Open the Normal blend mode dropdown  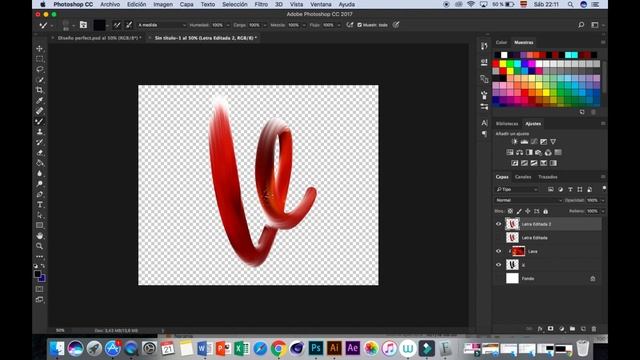(x=529, y=200)
